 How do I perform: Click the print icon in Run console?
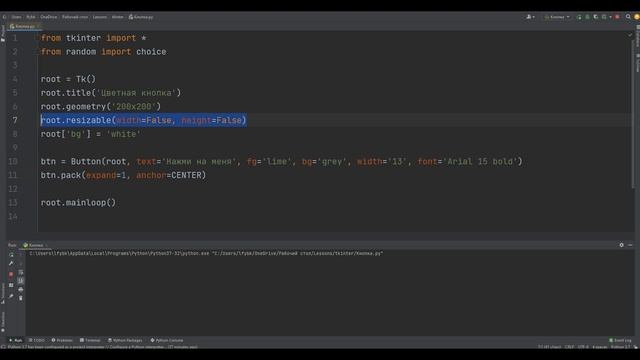21,289
